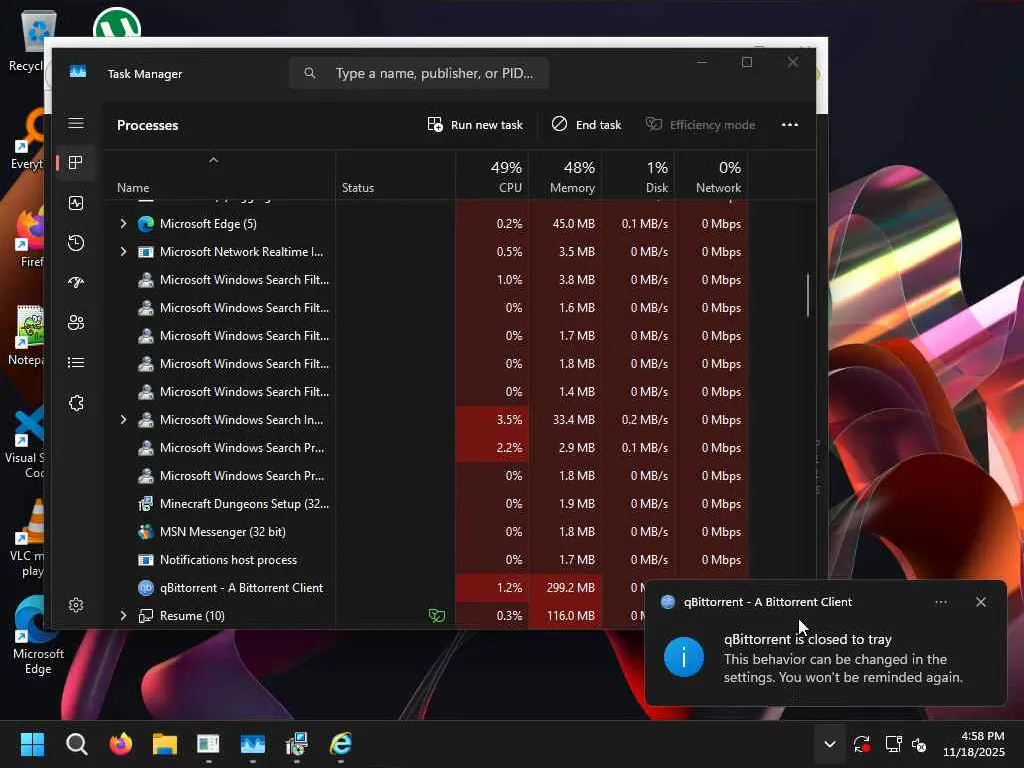Open the taskbar app left of Task Manager
1024x768 pixels.
coord(208,744)
